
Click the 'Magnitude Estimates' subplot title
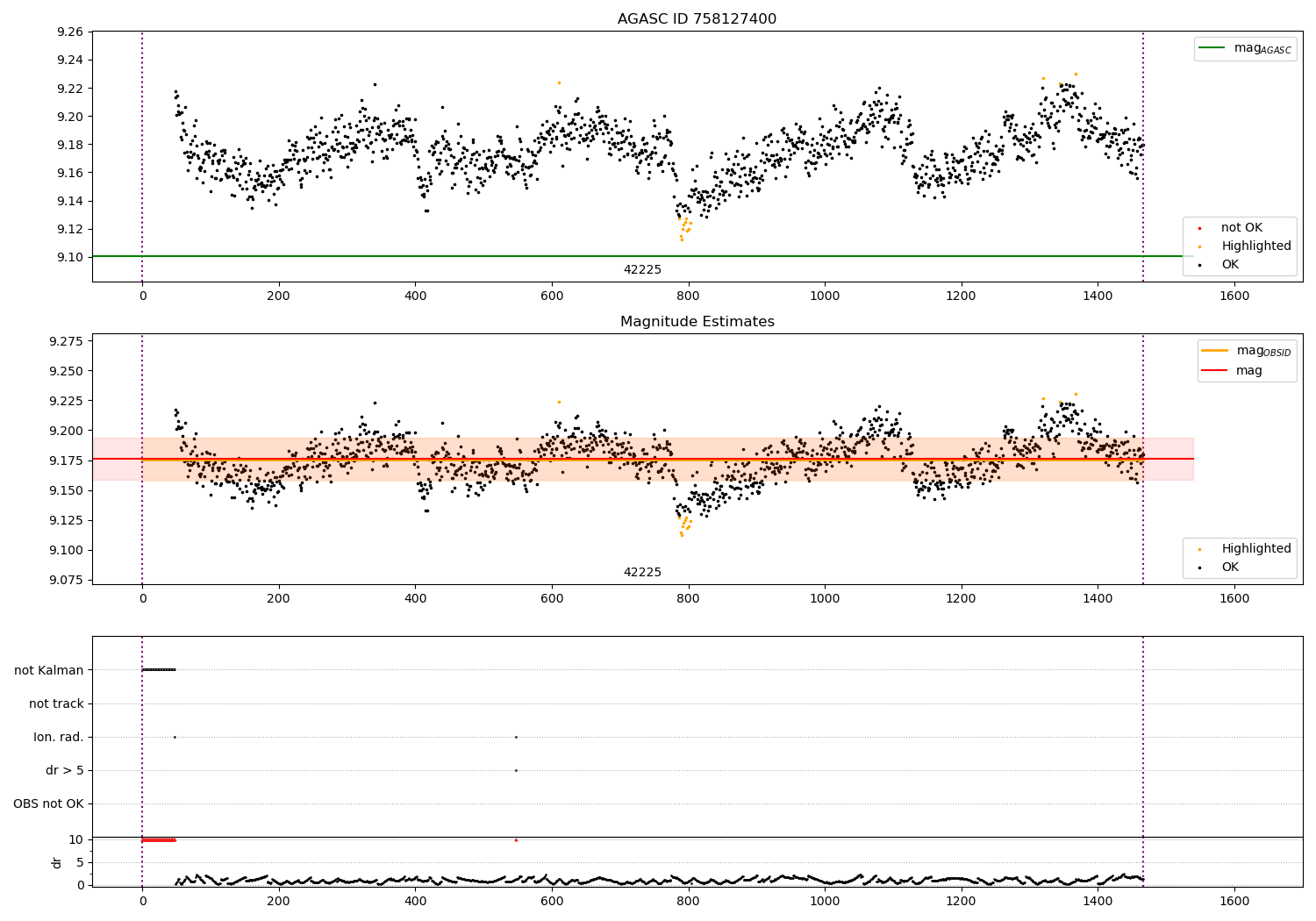coord(697,322)
